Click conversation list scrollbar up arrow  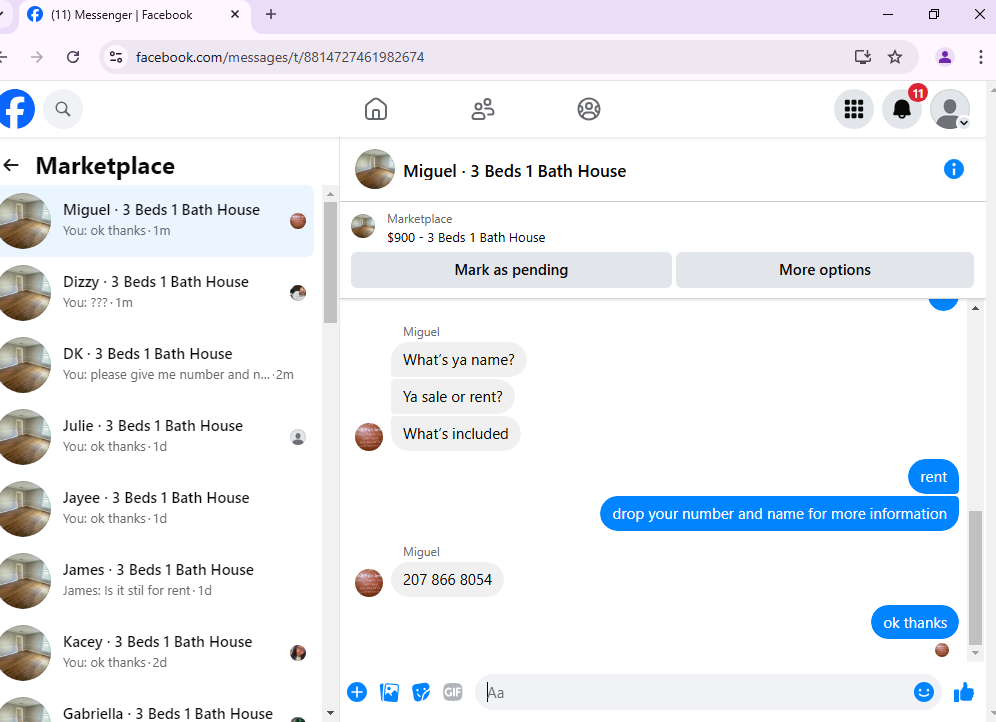pos(330,194)
